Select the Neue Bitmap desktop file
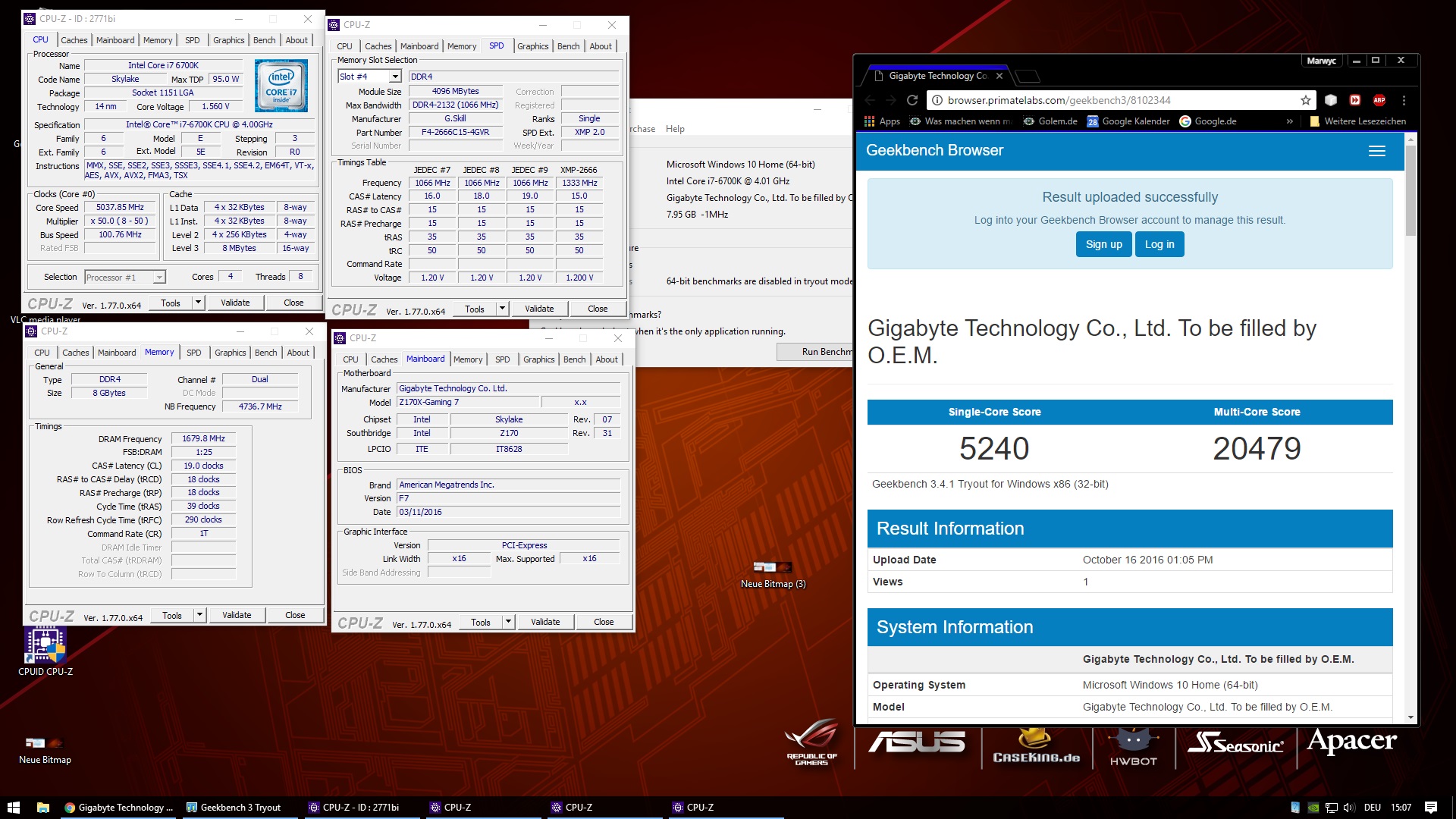Image resolution: width=1456 pixels, height=819 pixels. click(45, 751)
